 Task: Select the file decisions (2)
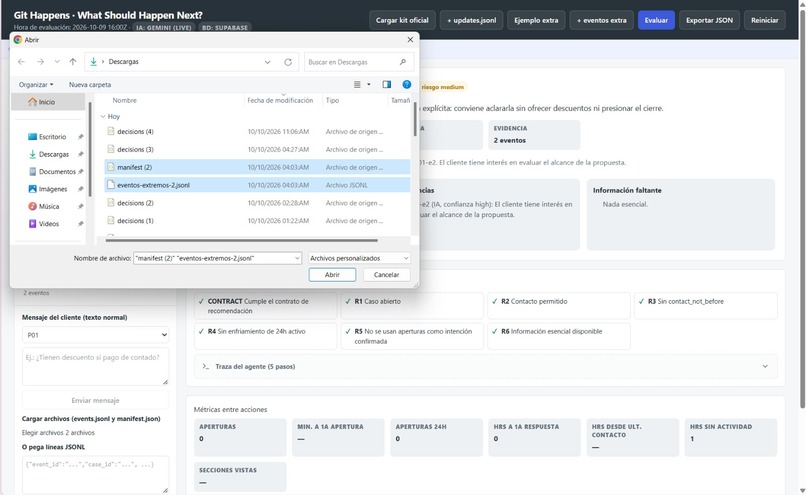coord(257,203)
